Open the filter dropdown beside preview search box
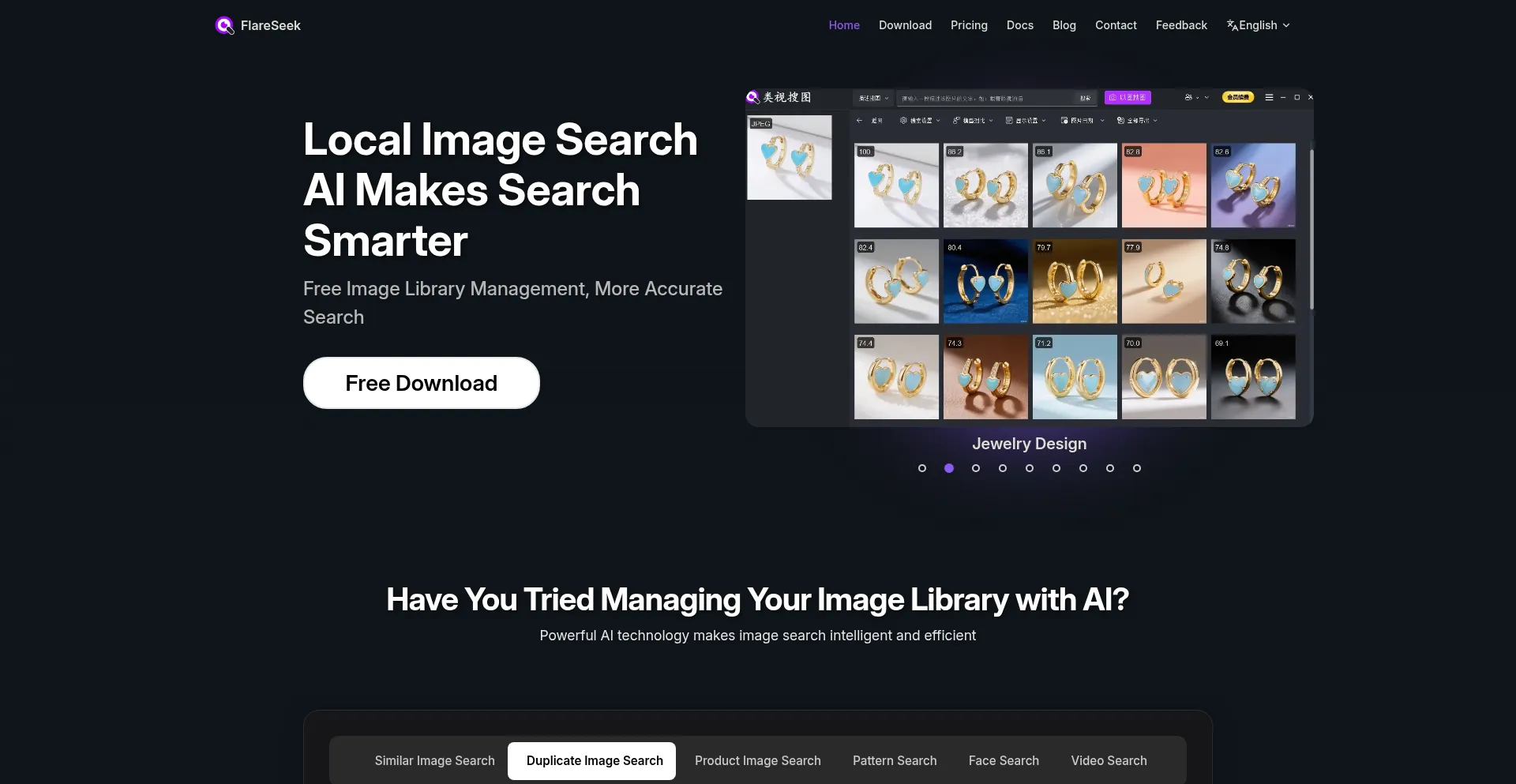1516x784 pixels. pyautogui.click(x=873, y=99)
